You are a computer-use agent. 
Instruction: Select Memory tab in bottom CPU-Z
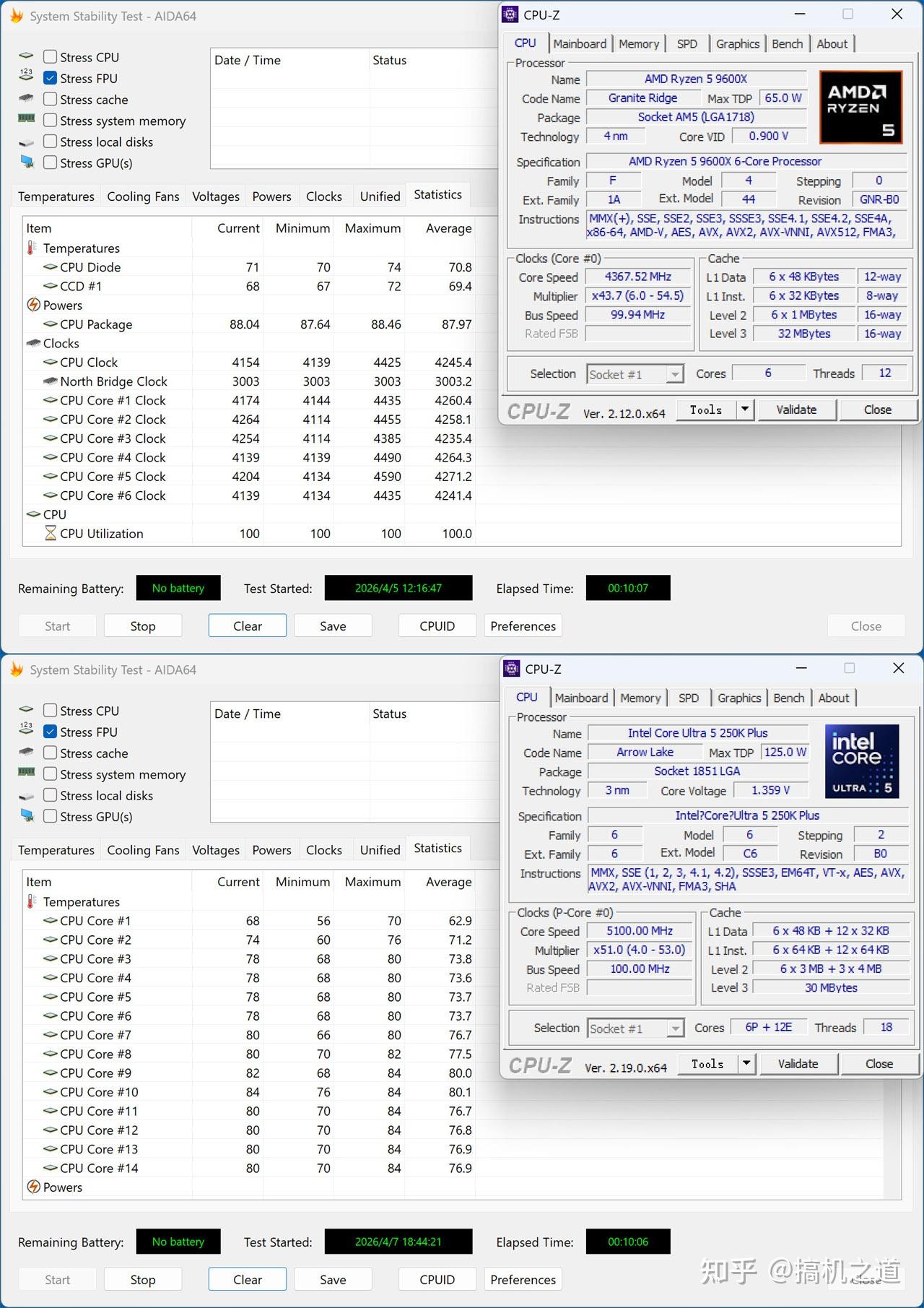point(641,698)
